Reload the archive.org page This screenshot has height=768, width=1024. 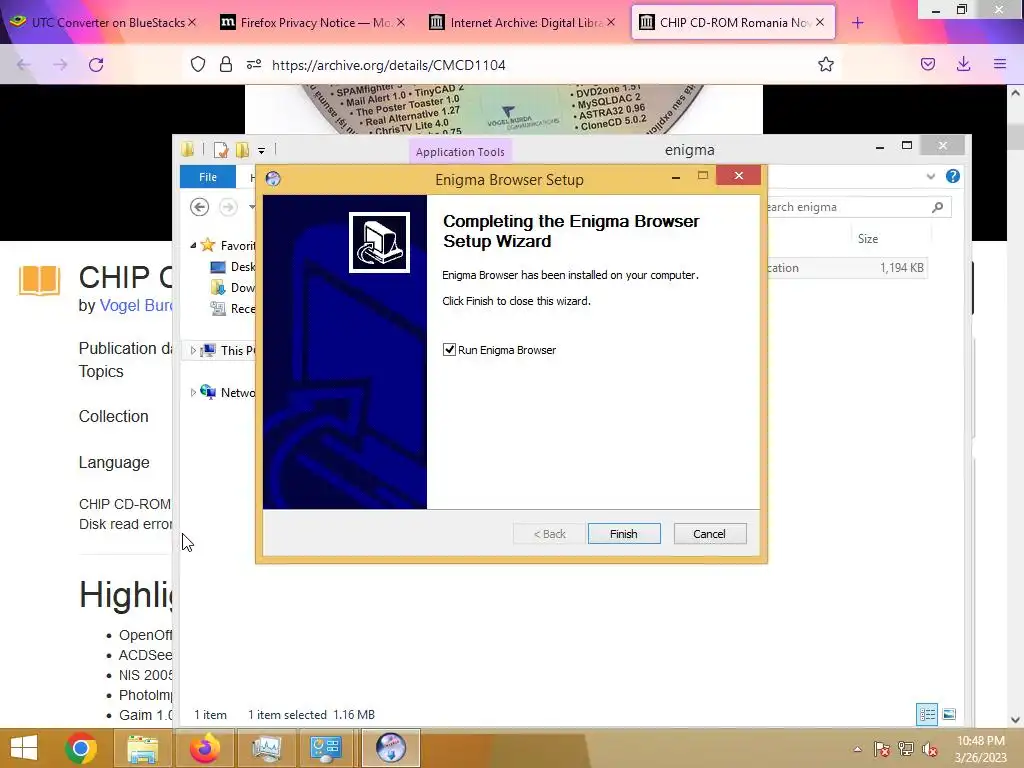tap(96, 65)
